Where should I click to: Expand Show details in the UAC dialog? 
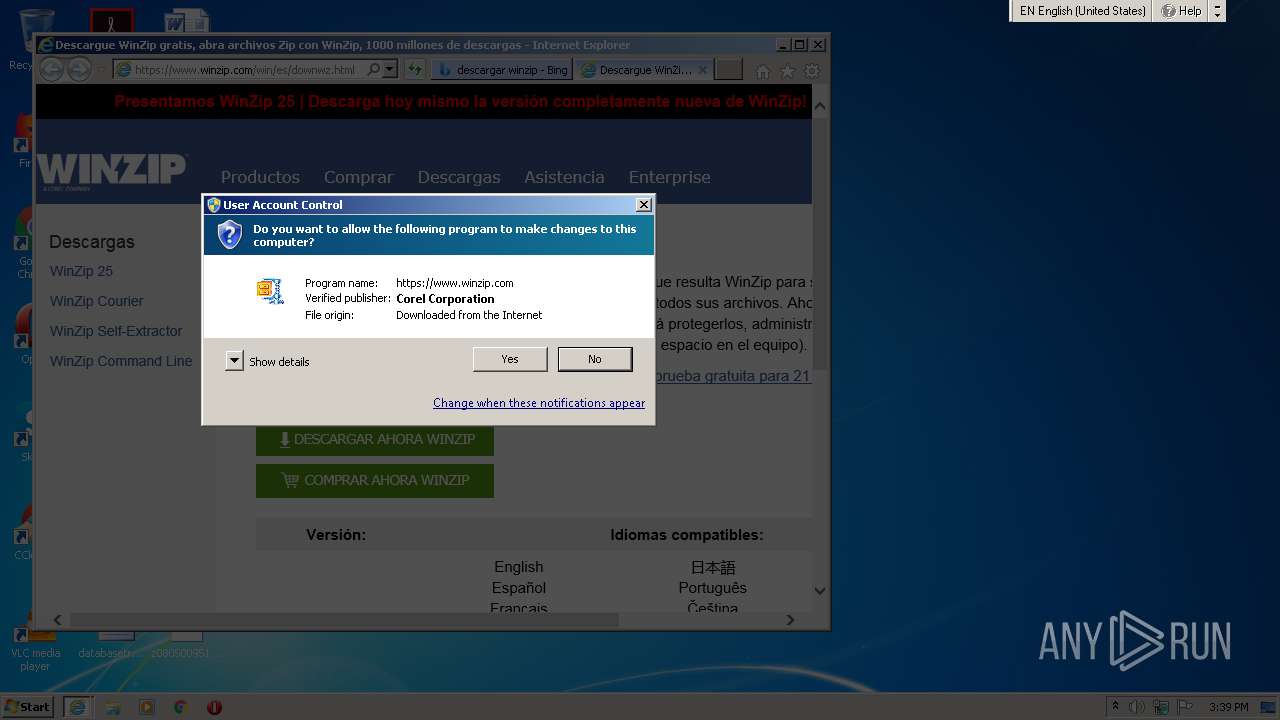tap(234, 361)
